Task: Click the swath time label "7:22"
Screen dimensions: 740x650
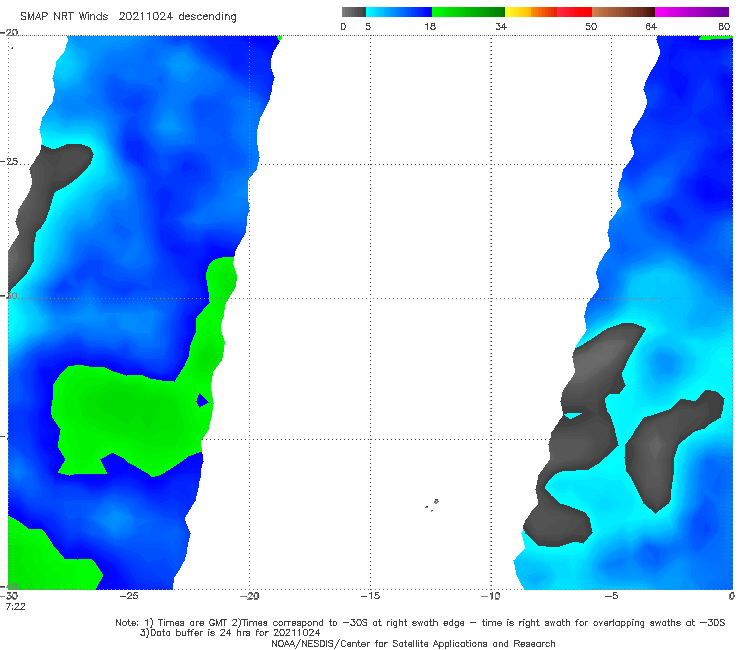Action: (x=15, y=606)
